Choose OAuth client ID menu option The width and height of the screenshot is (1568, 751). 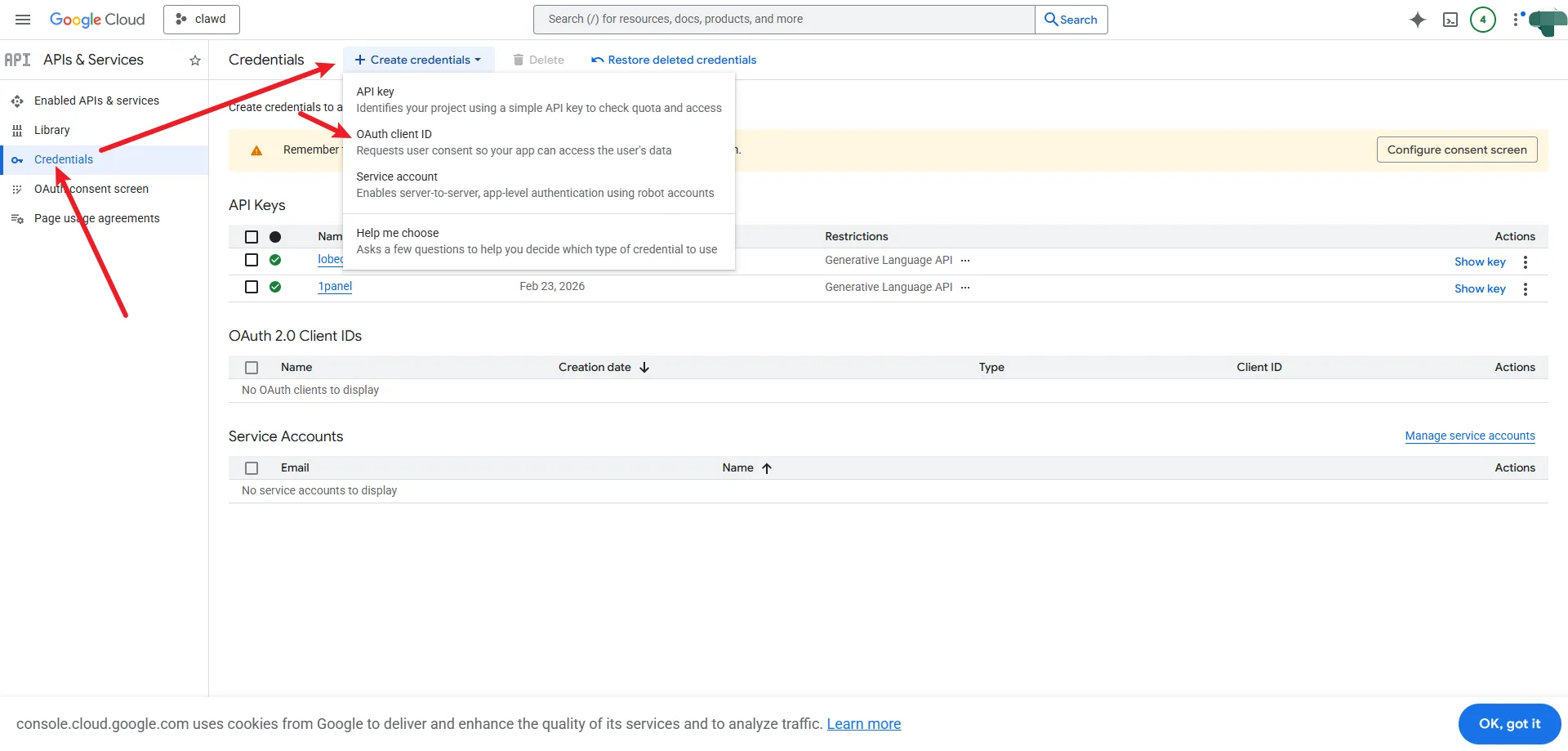(394, 134)
